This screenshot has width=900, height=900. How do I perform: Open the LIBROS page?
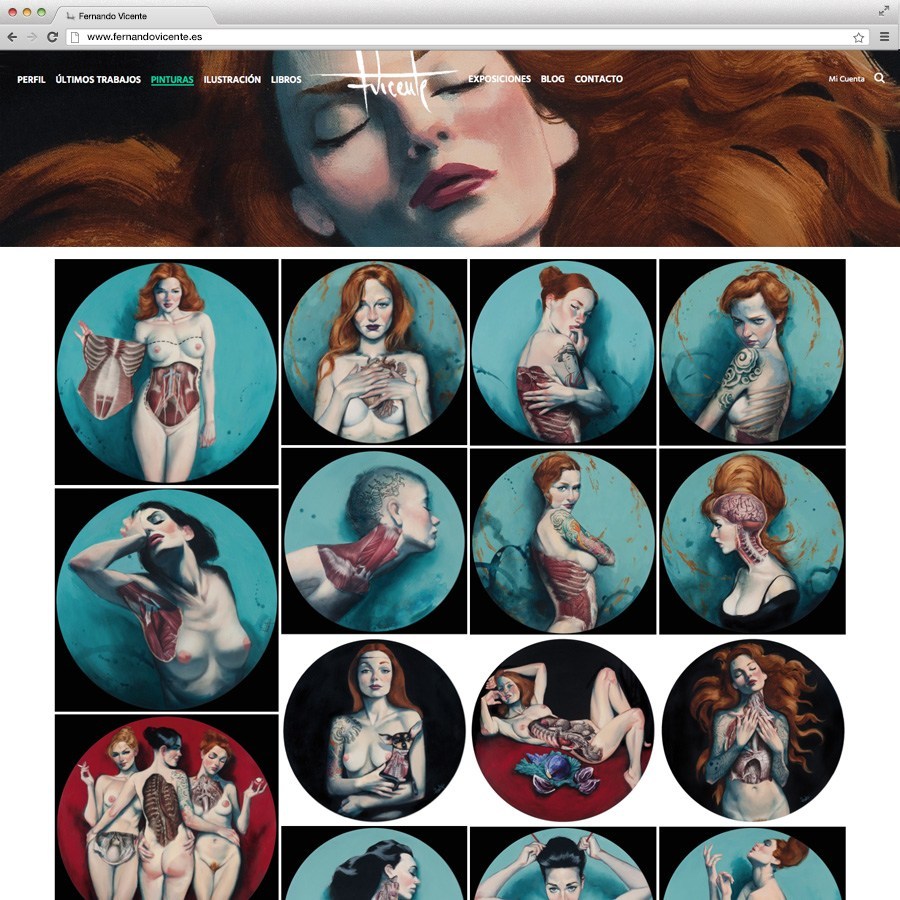[286, 79]
